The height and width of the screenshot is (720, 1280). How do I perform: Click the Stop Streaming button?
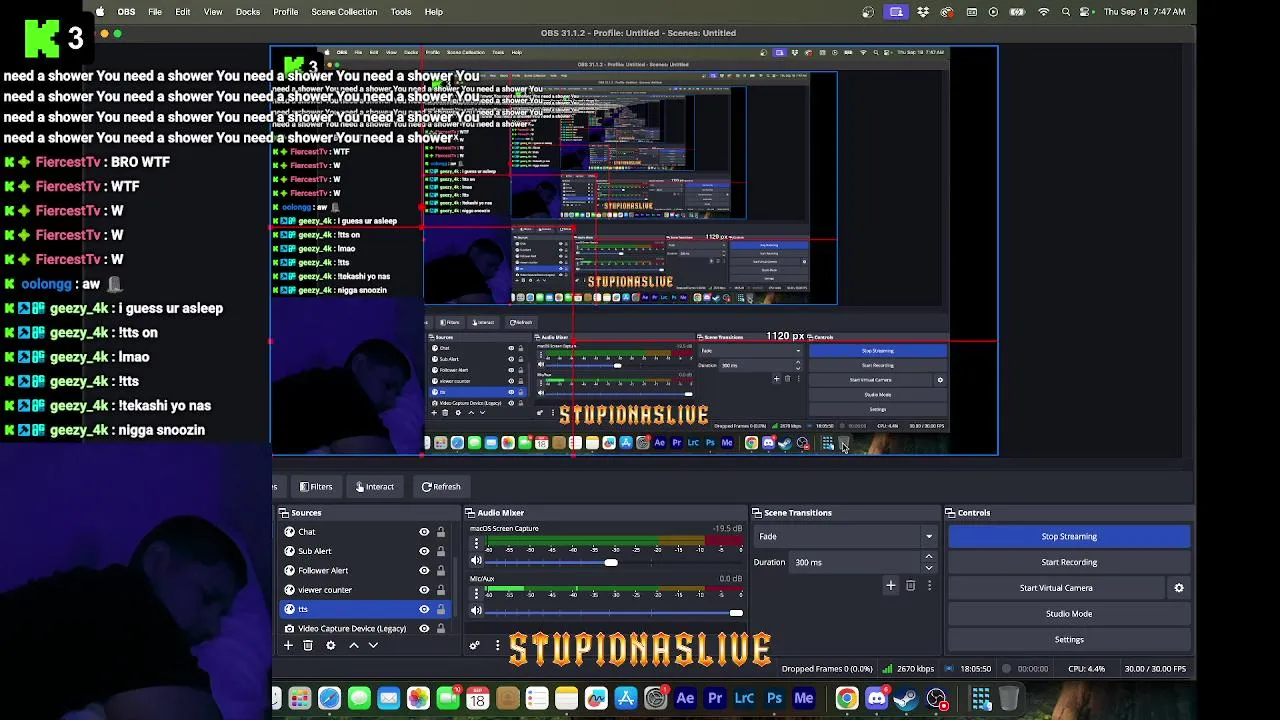coord(1069,537)
